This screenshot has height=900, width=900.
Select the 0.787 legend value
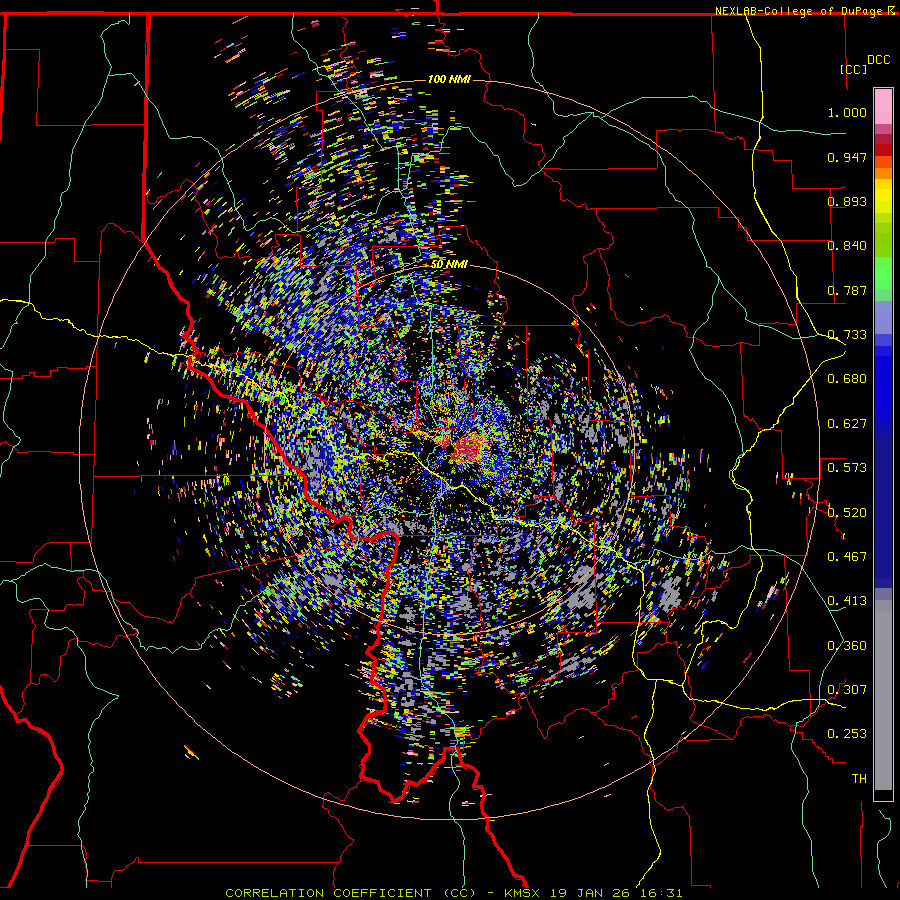[x=847, y=290]
